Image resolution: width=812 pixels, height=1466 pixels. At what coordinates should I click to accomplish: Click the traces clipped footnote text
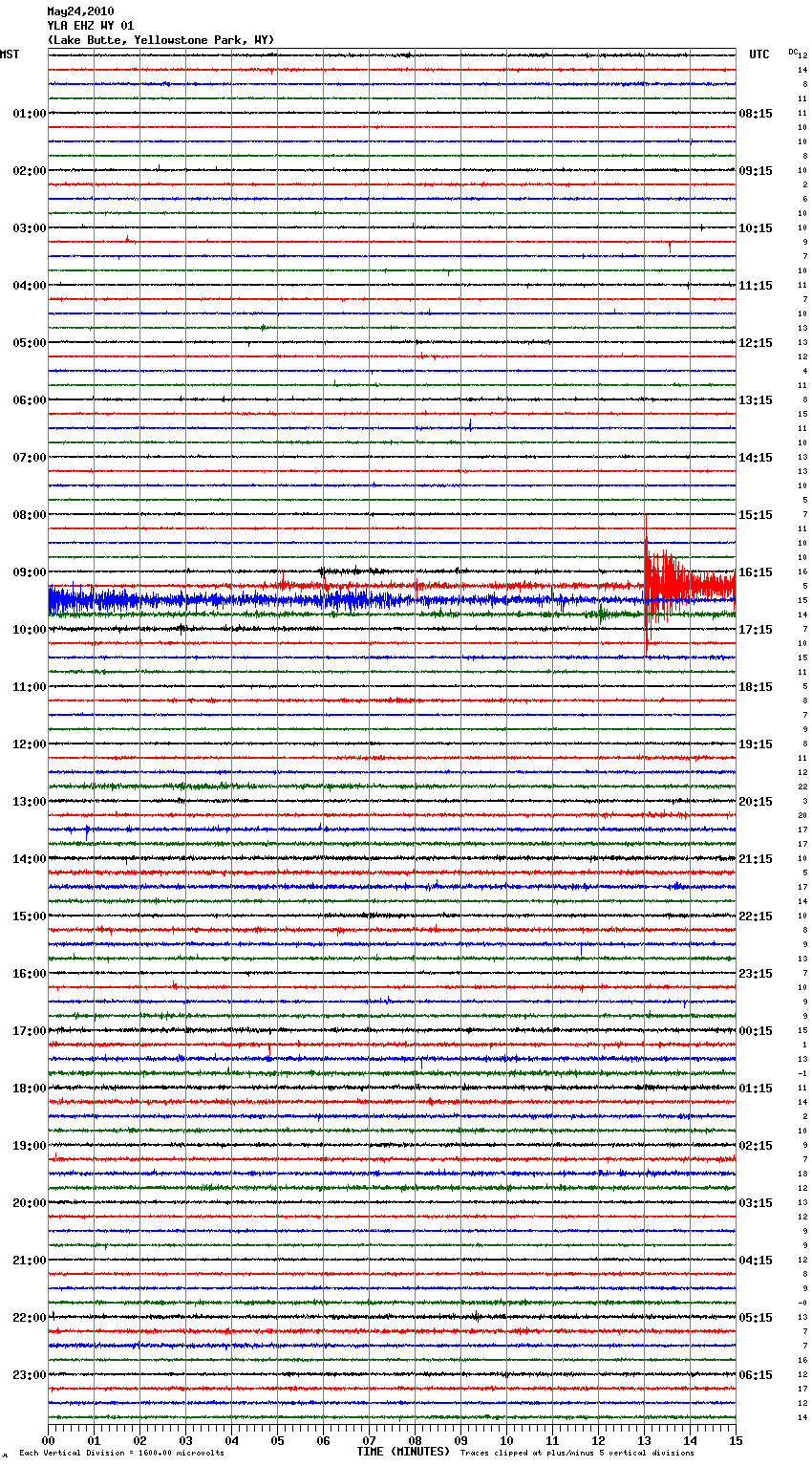coord(577,1453)
